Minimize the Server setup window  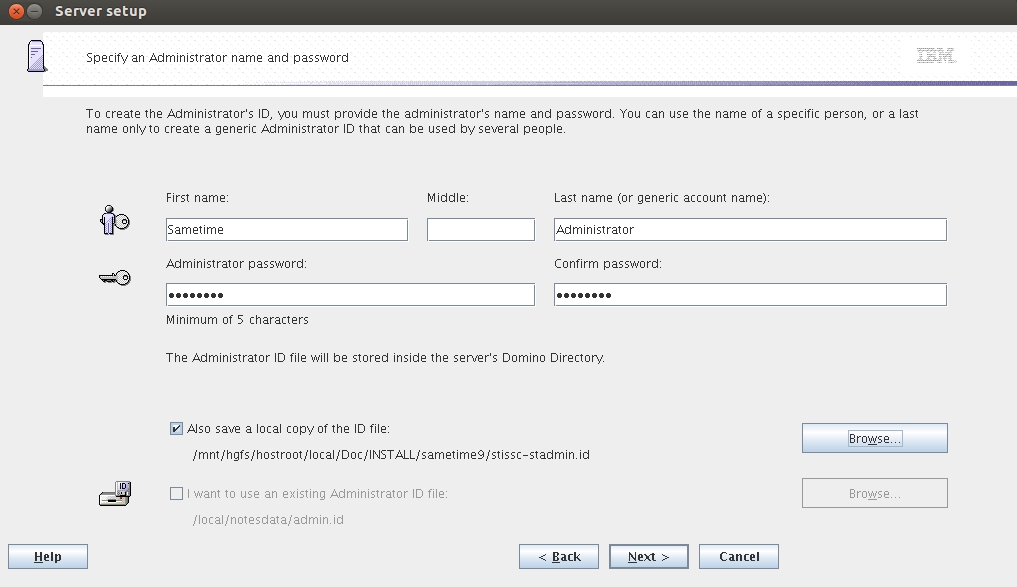pyautogui.click(x=35, y=12)
